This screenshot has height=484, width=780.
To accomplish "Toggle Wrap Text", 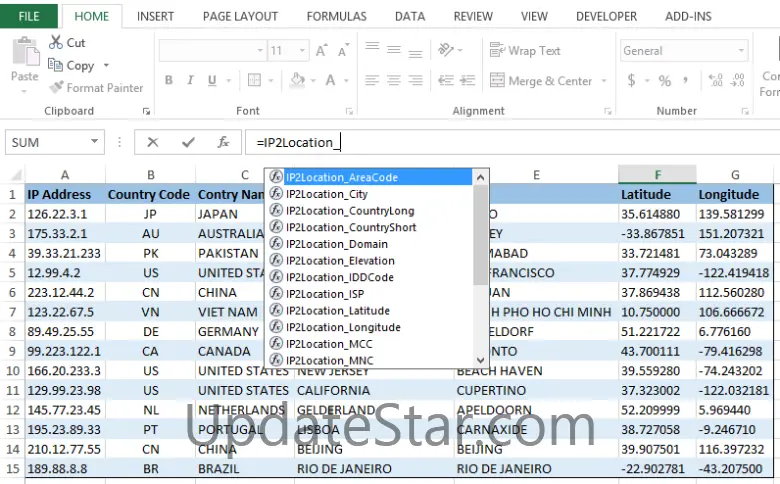I will [x=525, y=50].
